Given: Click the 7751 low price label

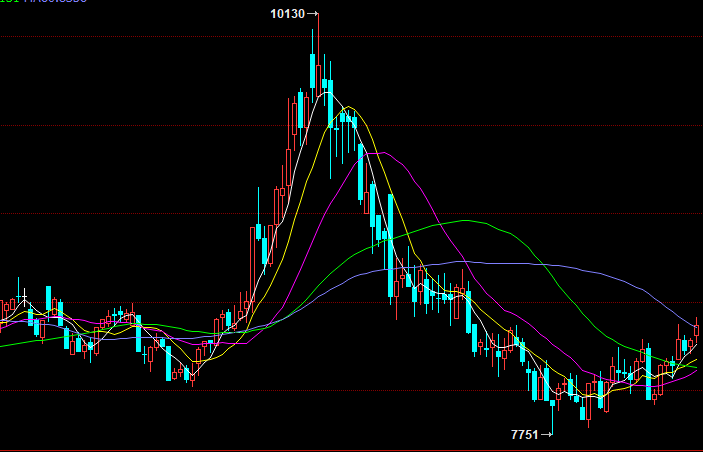Looking at the screenshot, I should point(524,434).
